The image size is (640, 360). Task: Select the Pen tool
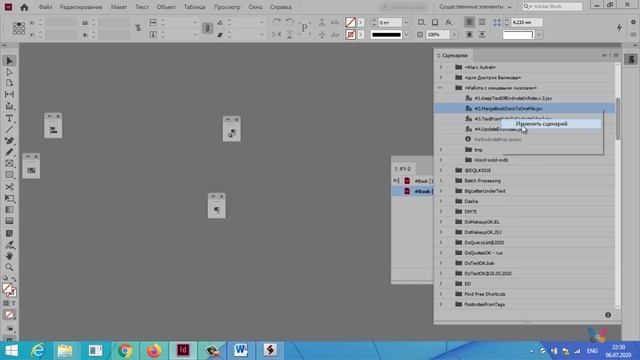pos(9,141)
